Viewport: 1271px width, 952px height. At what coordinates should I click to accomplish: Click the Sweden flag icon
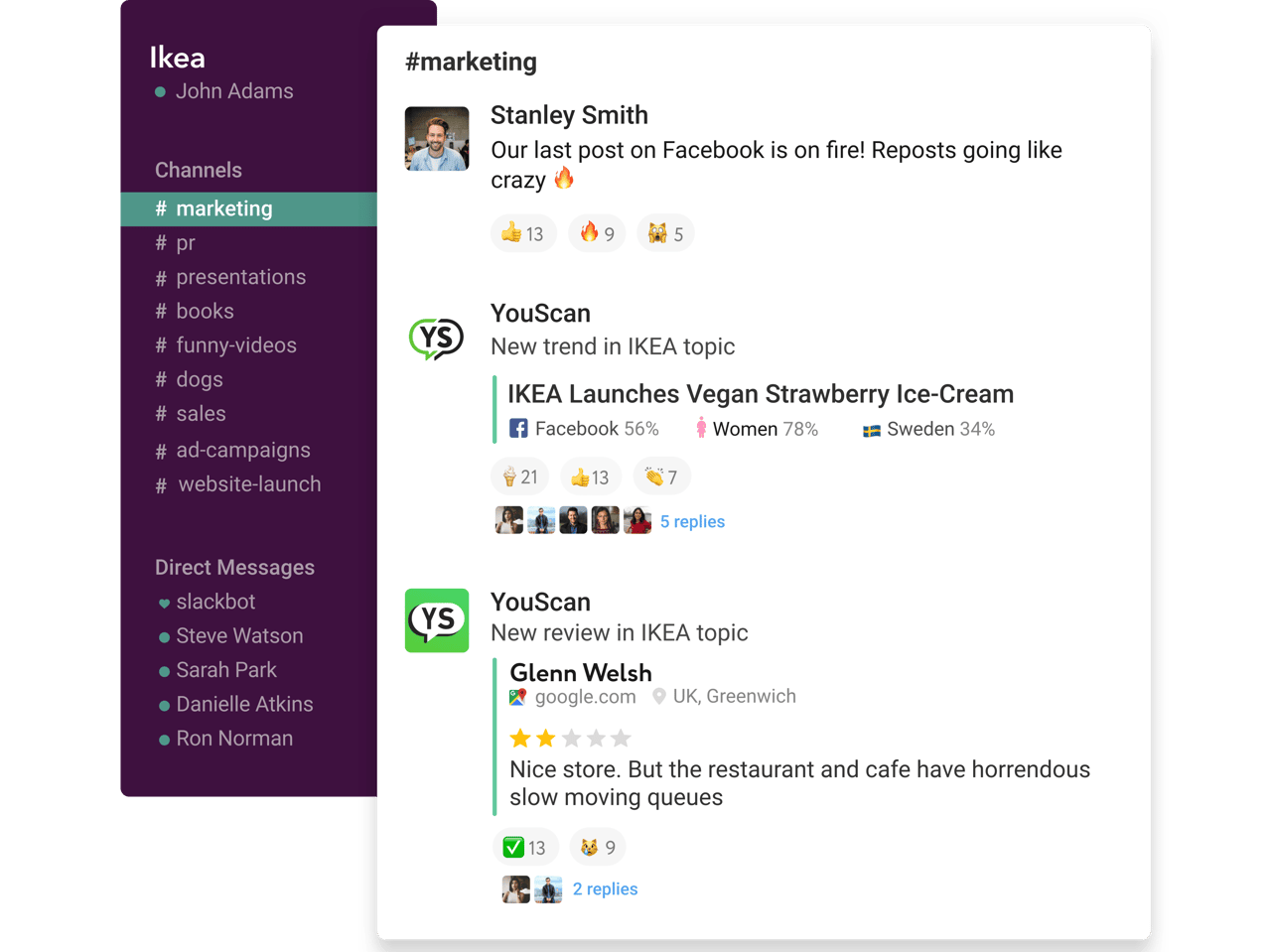(870, 429)
